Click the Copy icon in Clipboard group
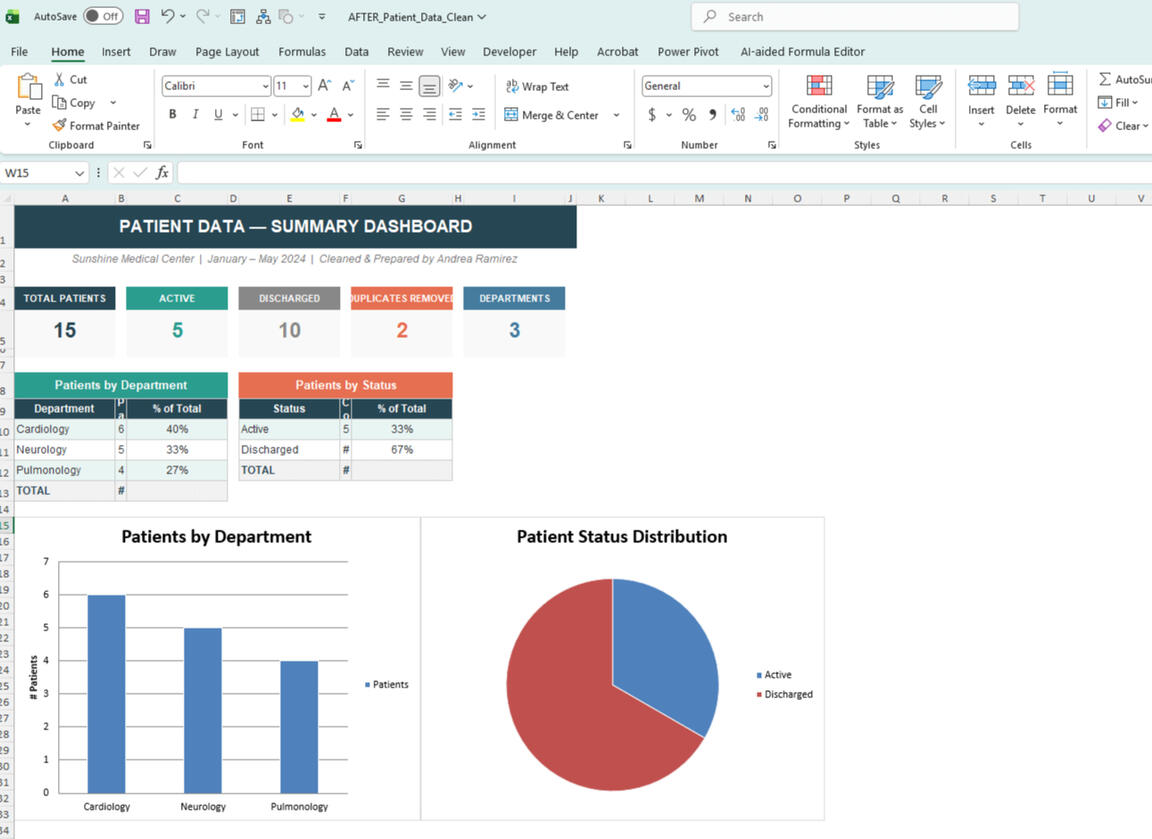1152x839 pixels. point(60,102)
